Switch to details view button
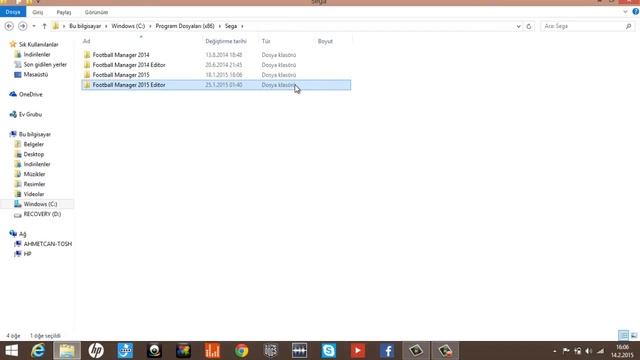Image resolution: width=640 pixels, height=360 pixels. pyautogui.click(x=623, y=336)
